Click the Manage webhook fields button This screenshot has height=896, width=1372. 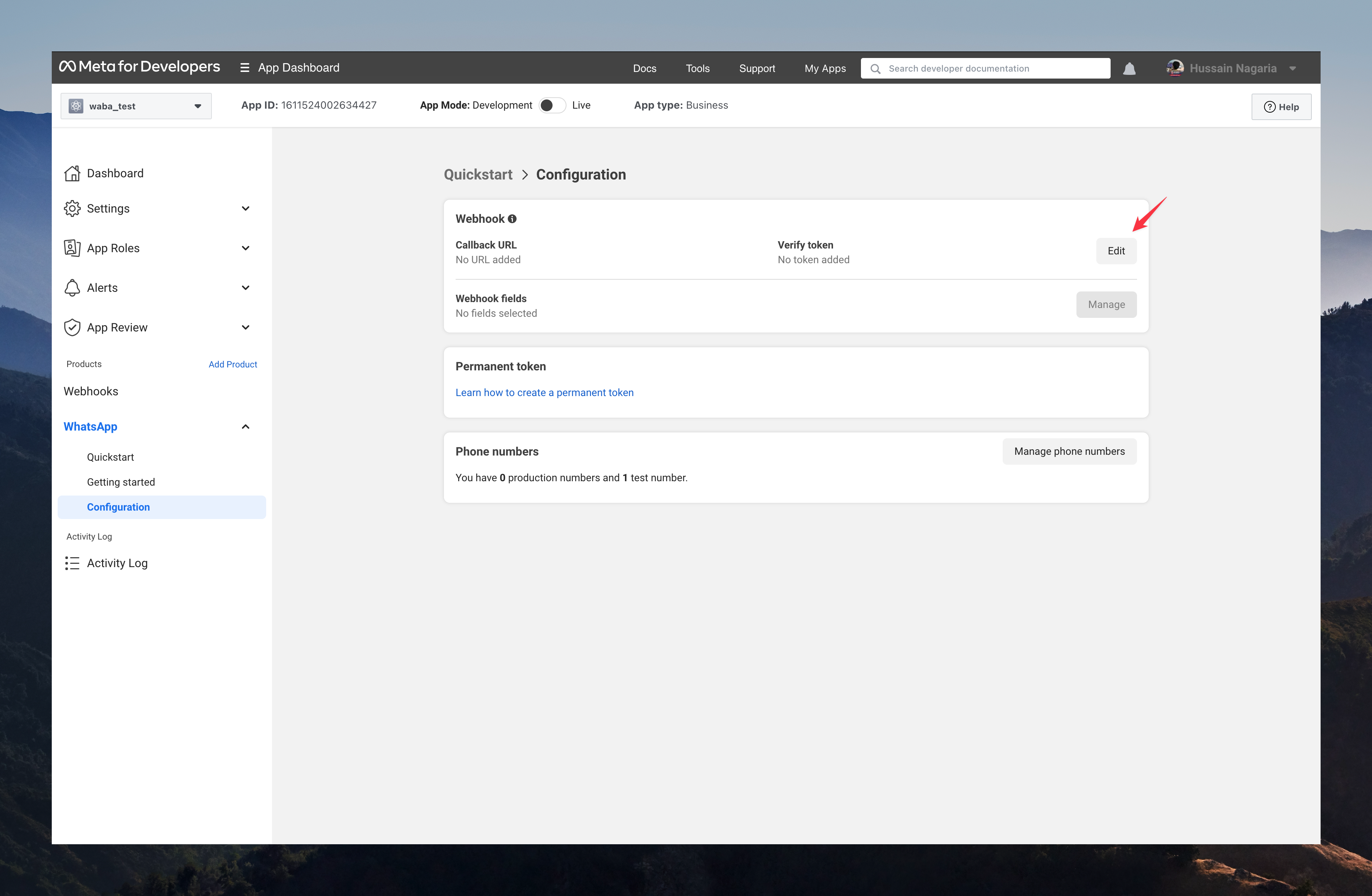coord(1106,304)
